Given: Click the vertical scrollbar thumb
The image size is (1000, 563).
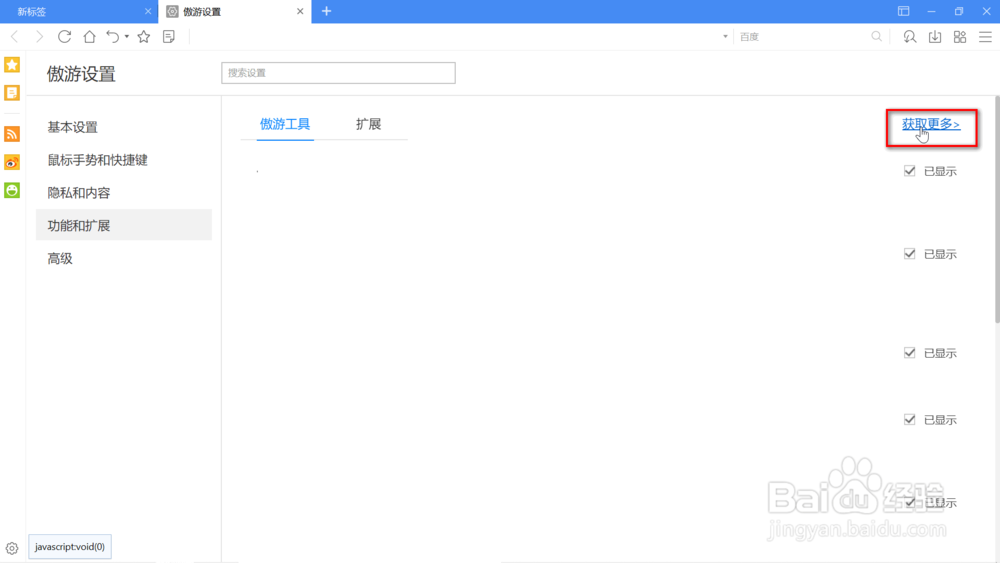Looking at the screenshot, I should pyautogui.click(x=997, y=209).
